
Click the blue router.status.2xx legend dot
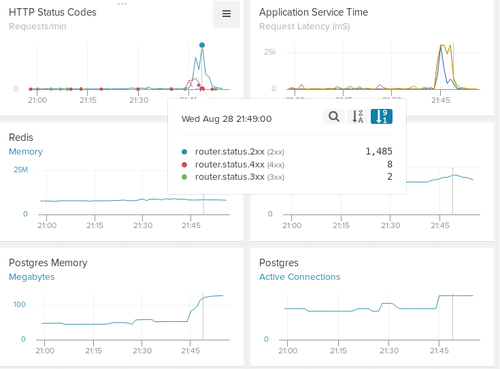click(x=184, y=152)
